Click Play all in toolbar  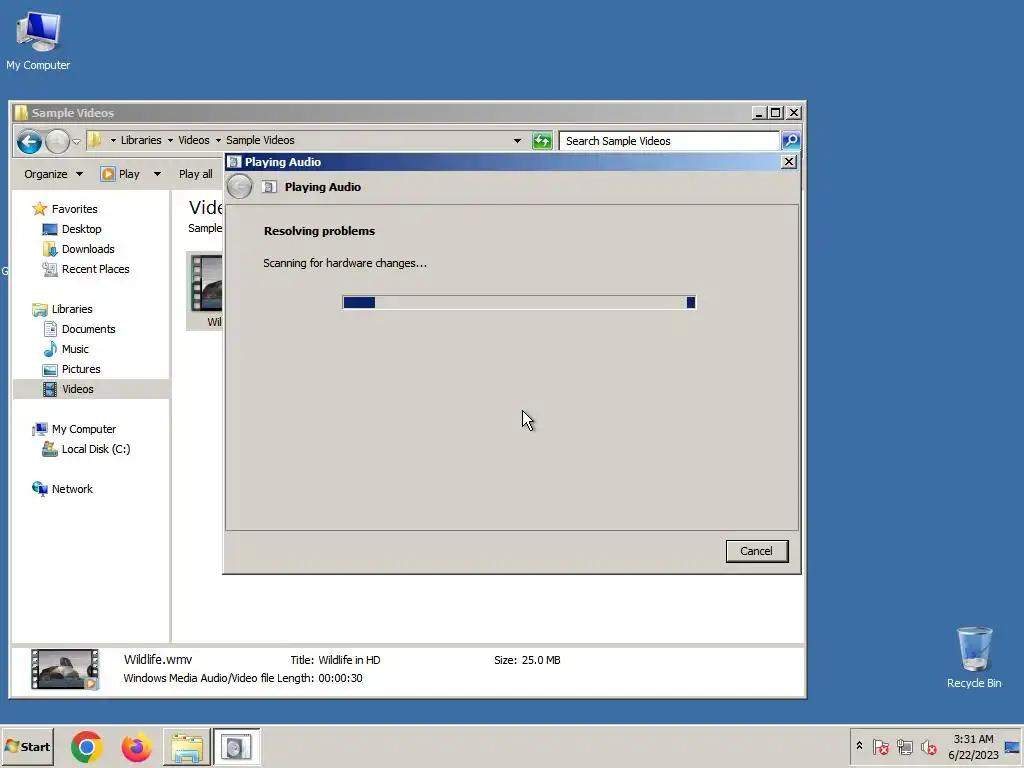pos(195,174)
